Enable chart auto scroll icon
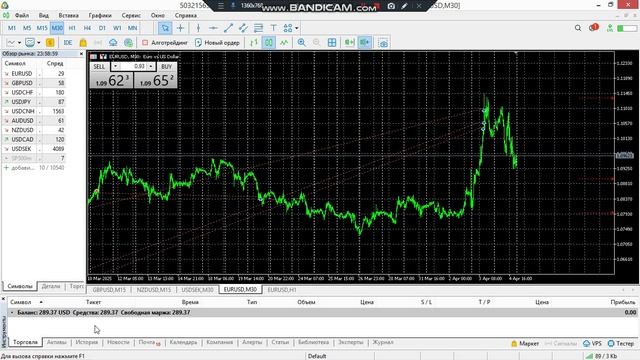The height and width of the screenshot is (360, 640). pos(349,43)
